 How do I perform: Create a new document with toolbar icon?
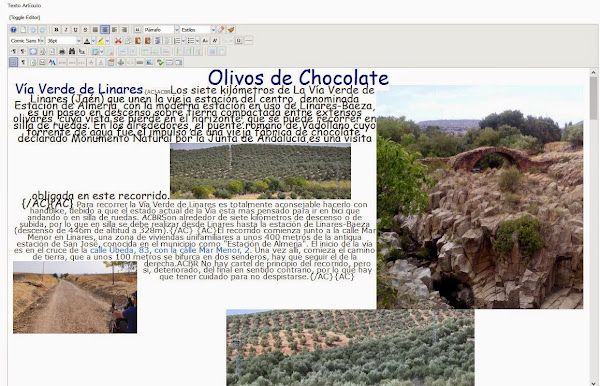click(23, 30)
